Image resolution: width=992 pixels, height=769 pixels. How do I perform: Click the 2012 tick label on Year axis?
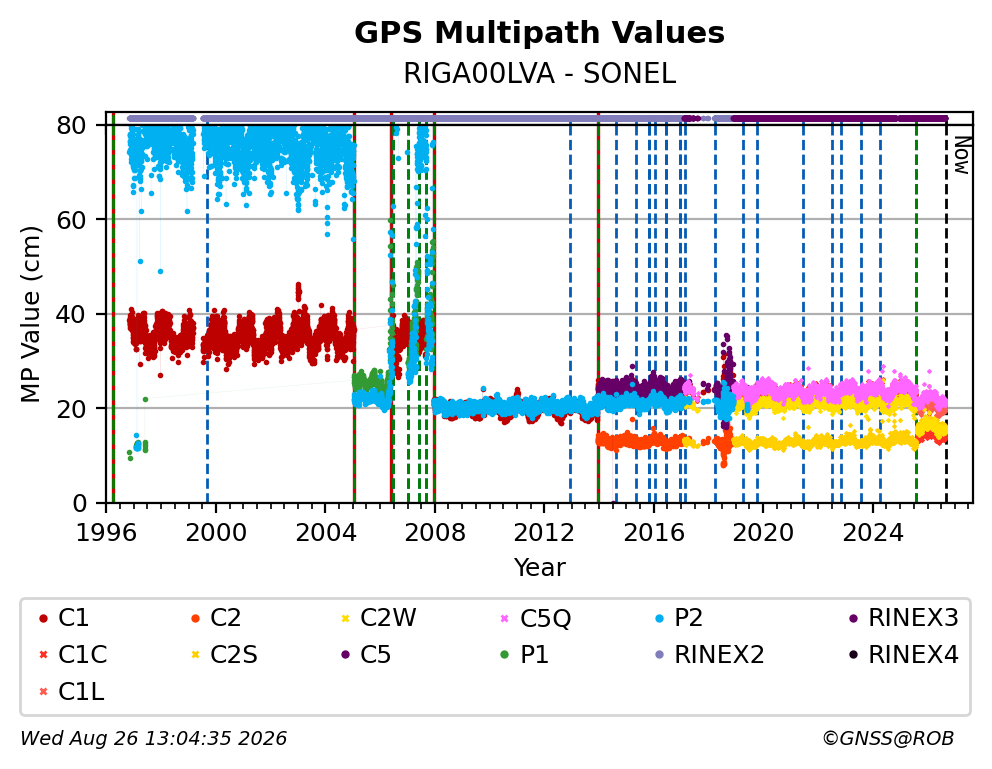pos(543,533)
